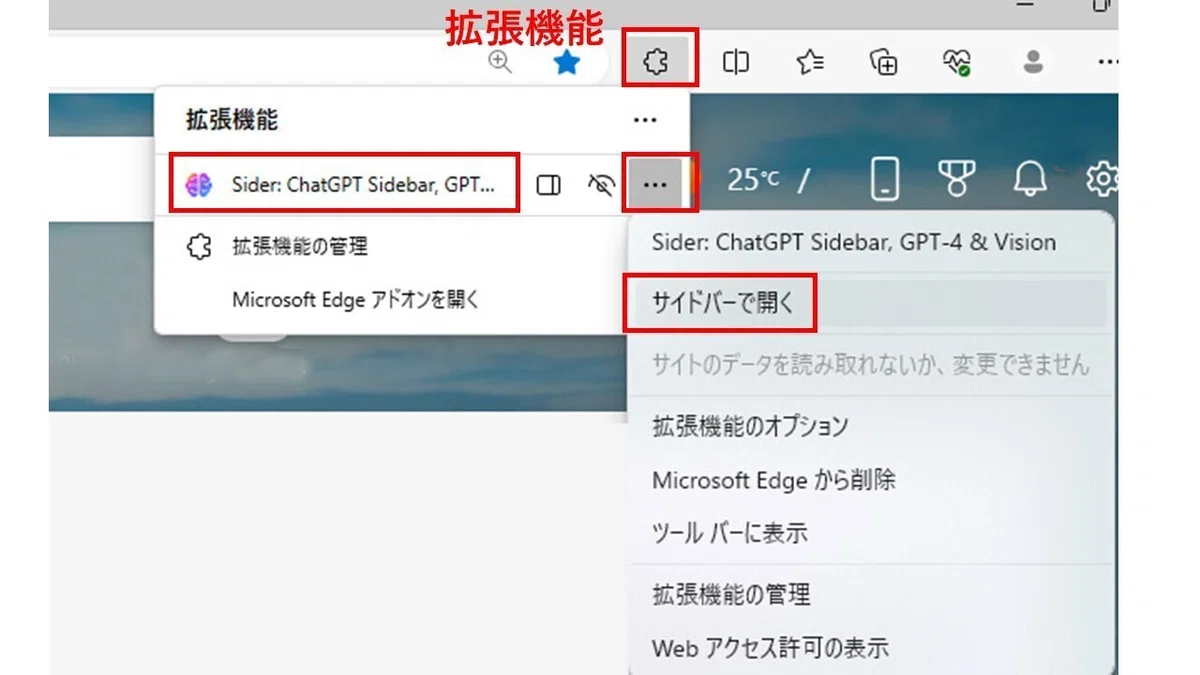
Task: Open Microsoft Edge アドオンを開く link
Action: [x=356, y=298]
